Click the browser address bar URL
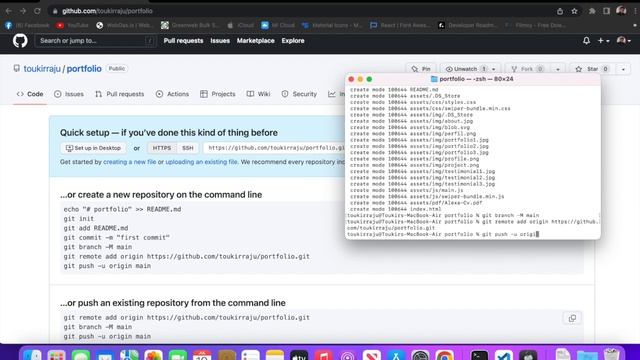The height and width of the screenshot is (360, 640). tap(107, 11)
